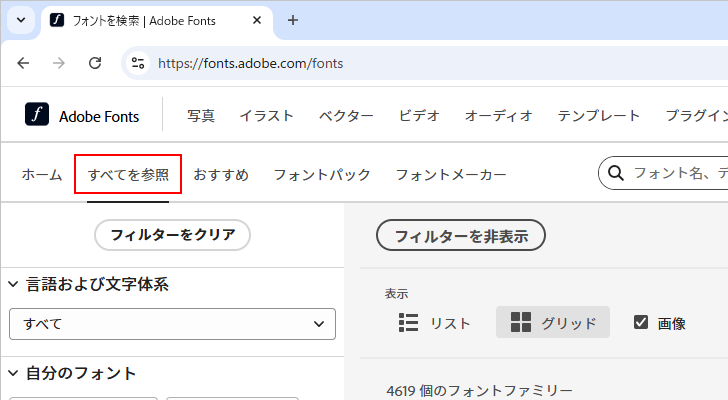Open the ビデオ link
The width and height of the screenshot is (728, 400).
click(419, 116)
